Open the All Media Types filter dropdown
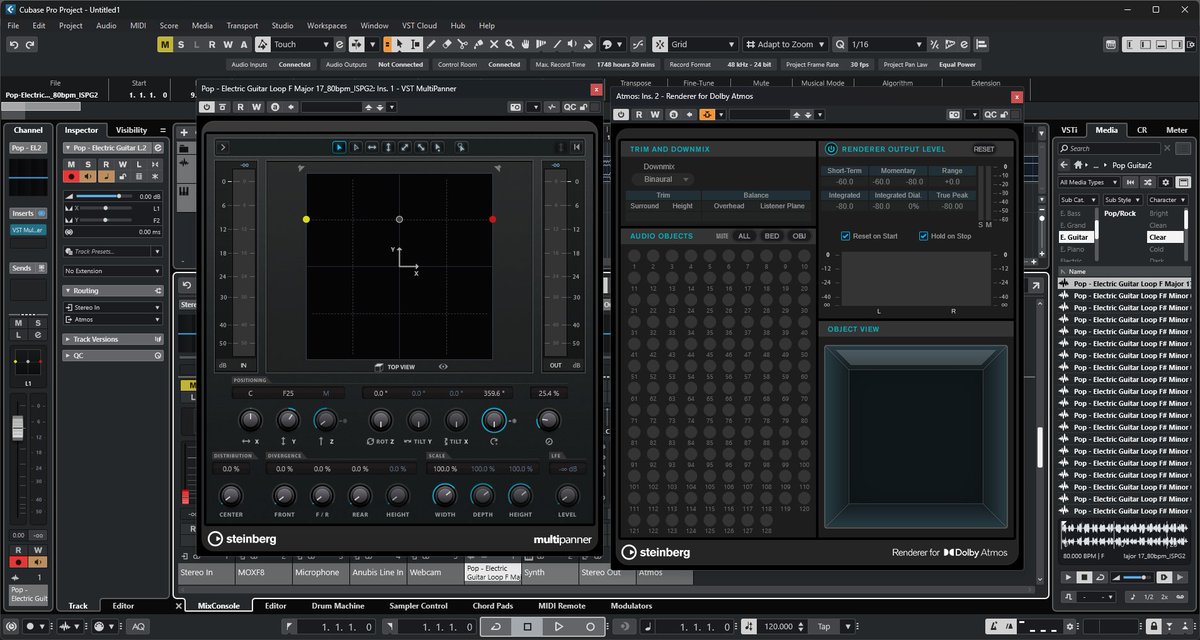The image size is (1200, 640). coord(1090,182)
